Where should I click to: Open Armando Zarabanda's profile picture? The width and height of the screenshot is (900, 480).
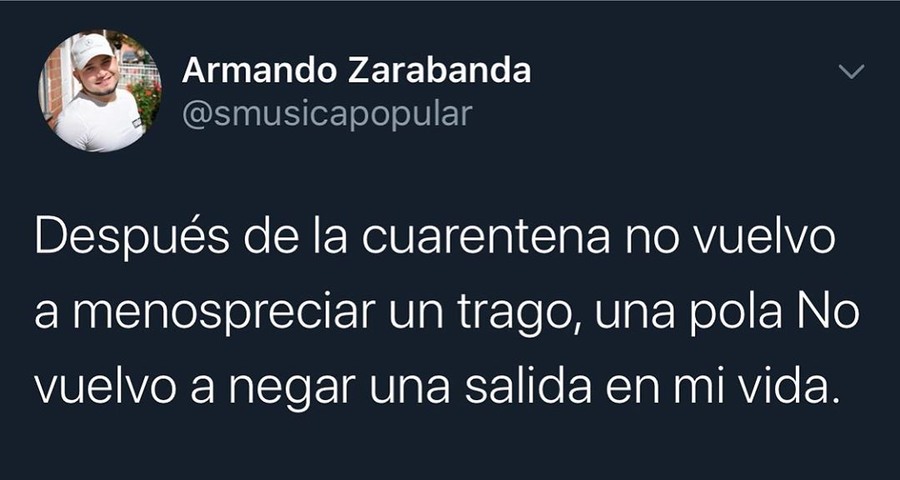(x=100, y=91)
